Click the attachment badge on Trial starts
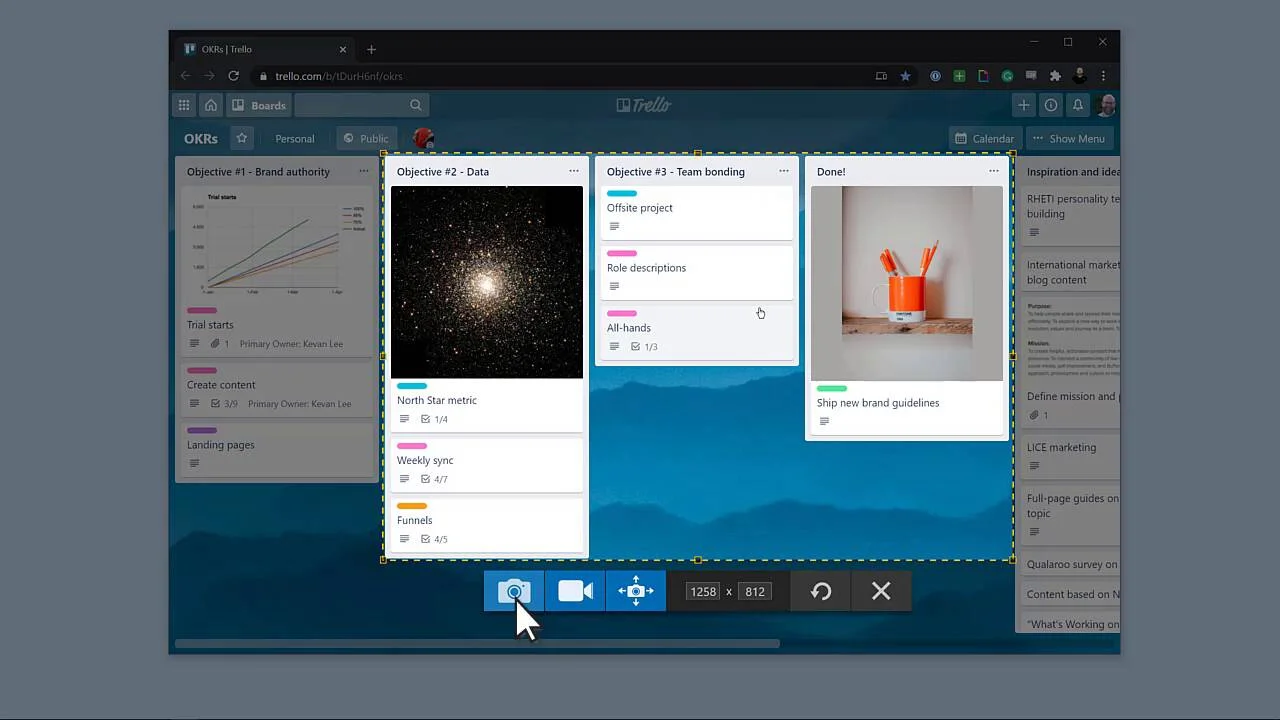The width and height of the screenshot is (1280, 720). coord(220,344)
